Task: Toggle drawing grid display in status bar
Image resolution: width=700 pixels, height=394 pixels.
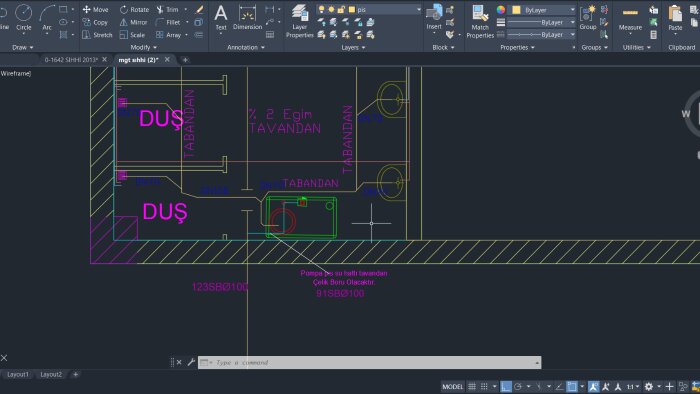Action: click(472, 386)
